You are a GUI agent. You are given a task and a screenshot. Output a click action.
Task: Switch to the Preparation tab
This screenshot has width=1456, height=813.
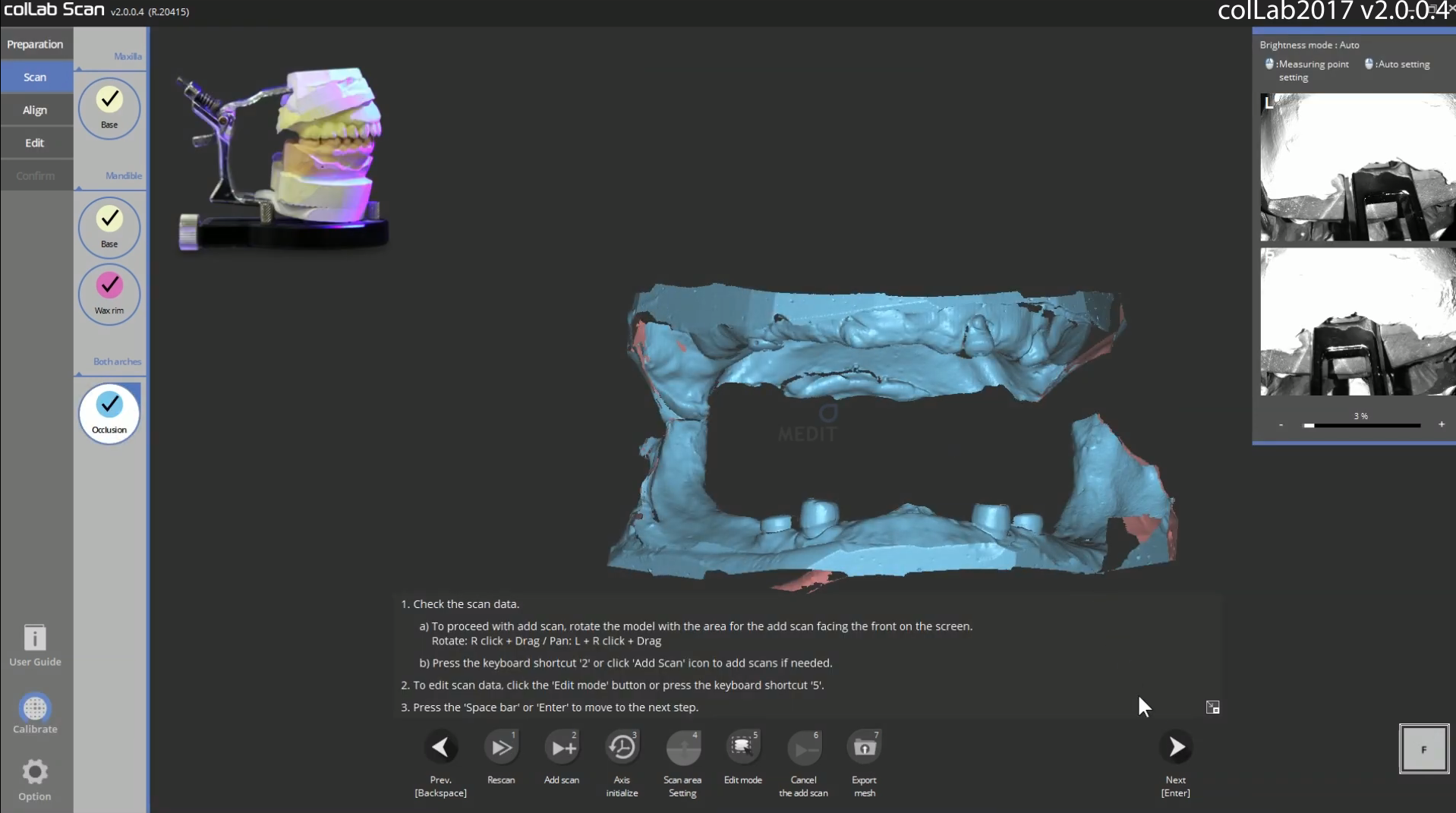(36, 44)
